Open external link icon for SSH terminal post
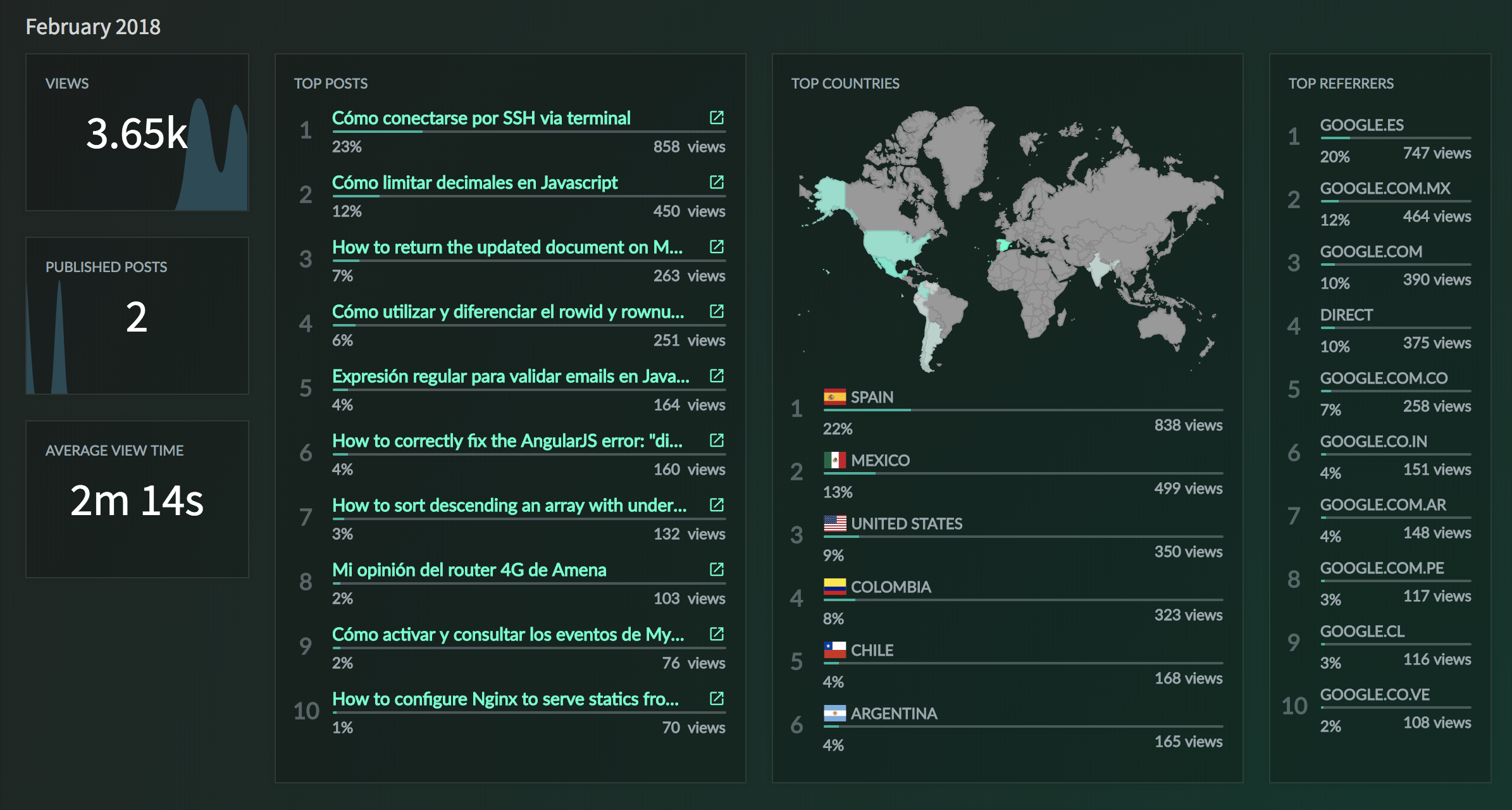 (716, 118)
